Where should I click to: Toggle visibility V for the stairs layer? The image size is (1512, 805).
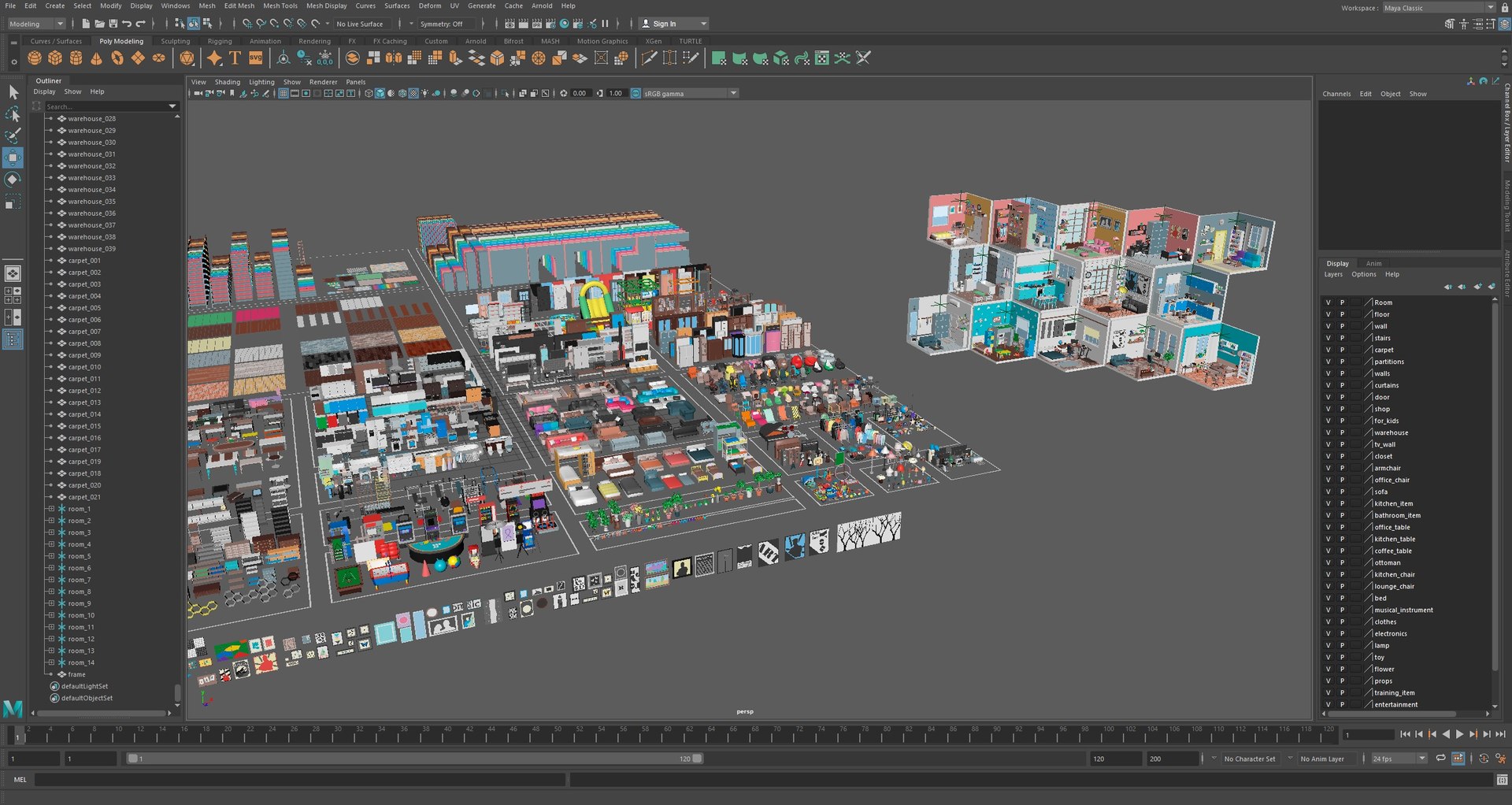click(1328, 338)
